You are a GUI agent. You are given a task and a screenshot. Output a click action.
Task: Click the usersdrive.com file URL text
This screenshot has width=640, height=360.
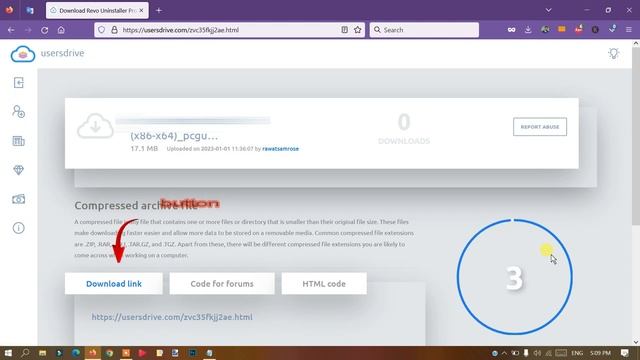click(x=172, y=317)
